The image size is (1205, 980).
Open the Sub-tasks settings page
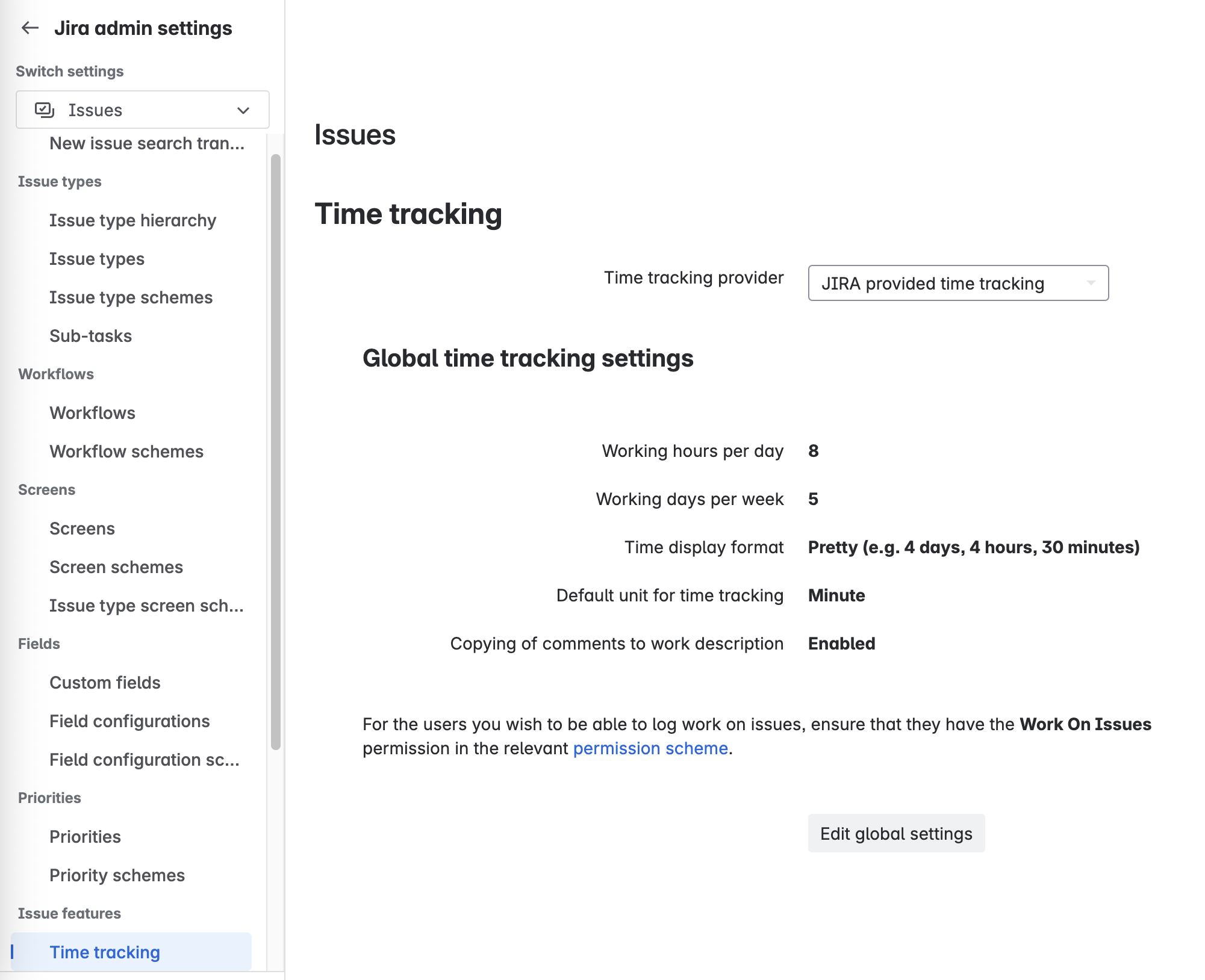point(90,335)
